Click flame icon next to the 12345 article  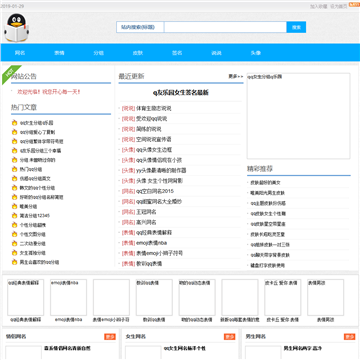click(x=14, y=216)
